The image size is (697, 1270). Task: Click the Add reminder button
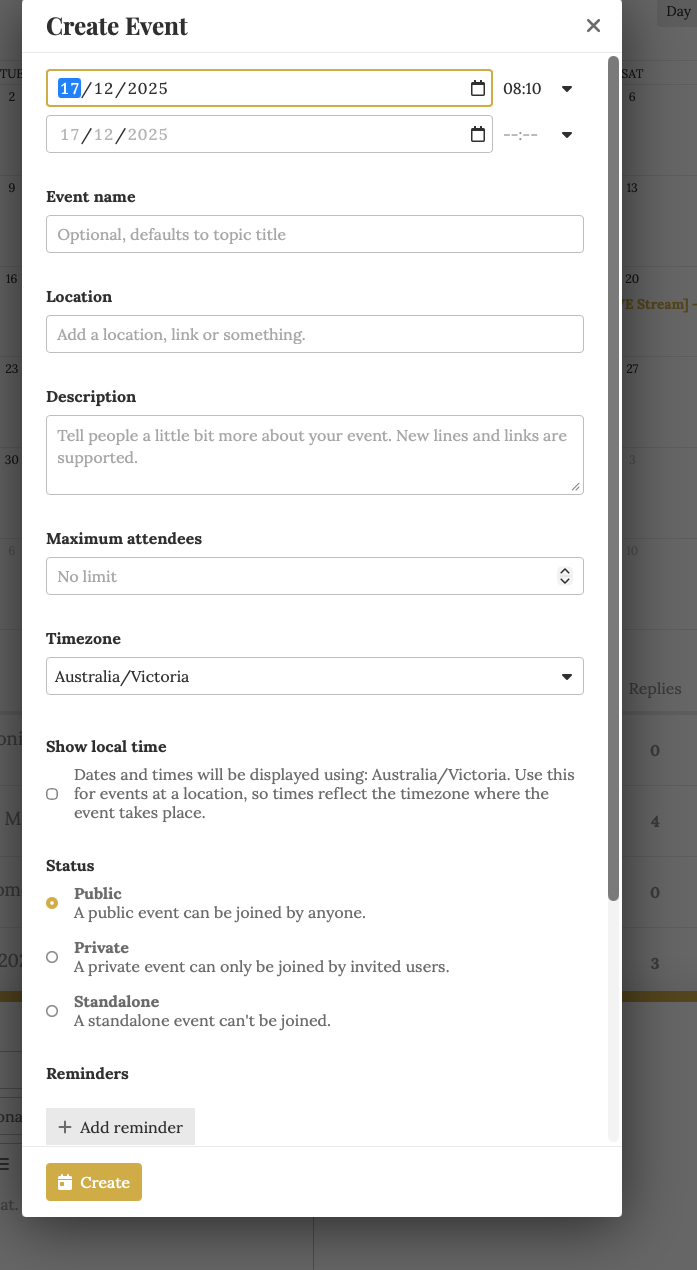120,1127
